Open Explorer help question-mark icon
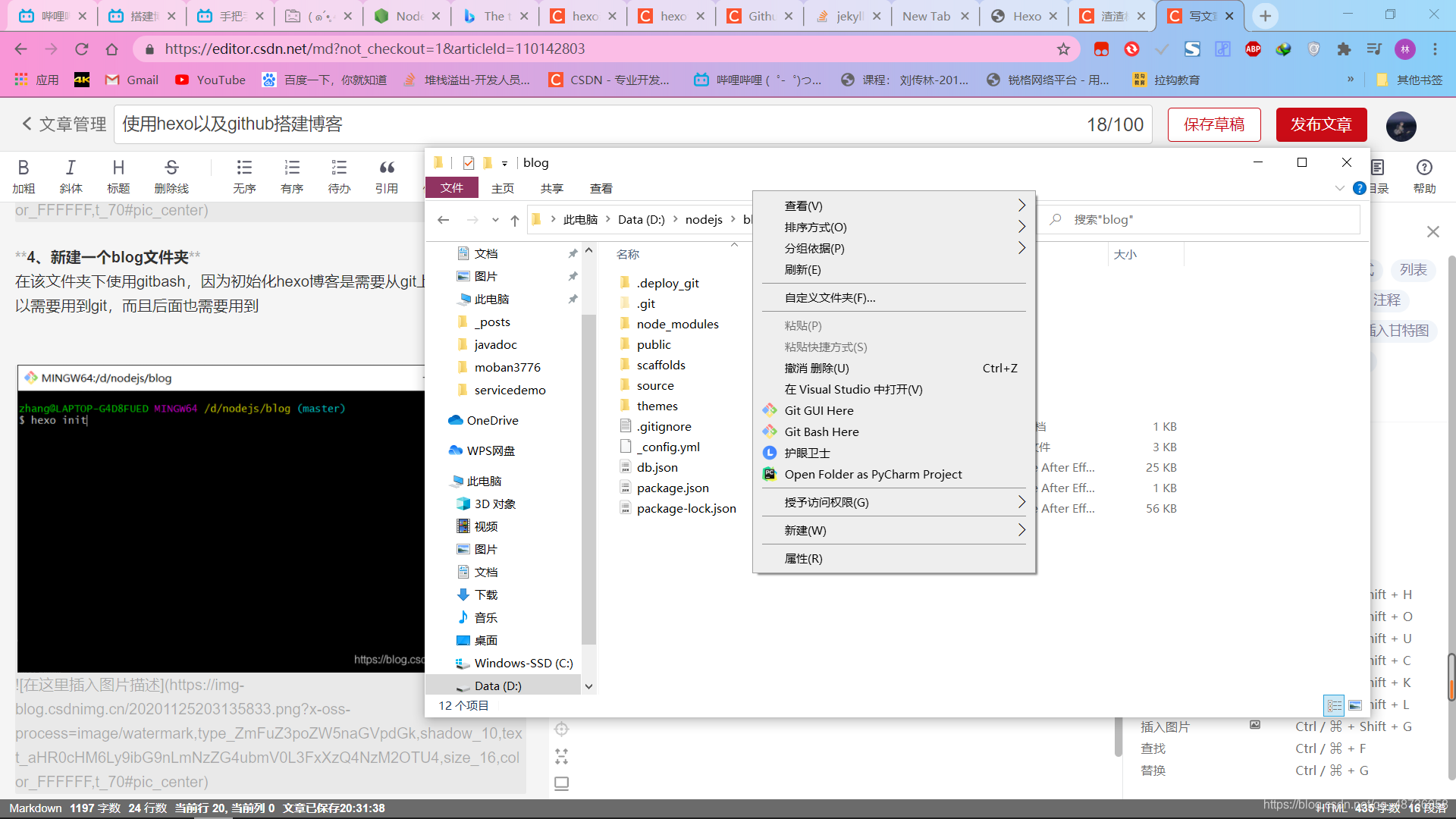The image size is (1456, 819). [x=1360, y=188]
